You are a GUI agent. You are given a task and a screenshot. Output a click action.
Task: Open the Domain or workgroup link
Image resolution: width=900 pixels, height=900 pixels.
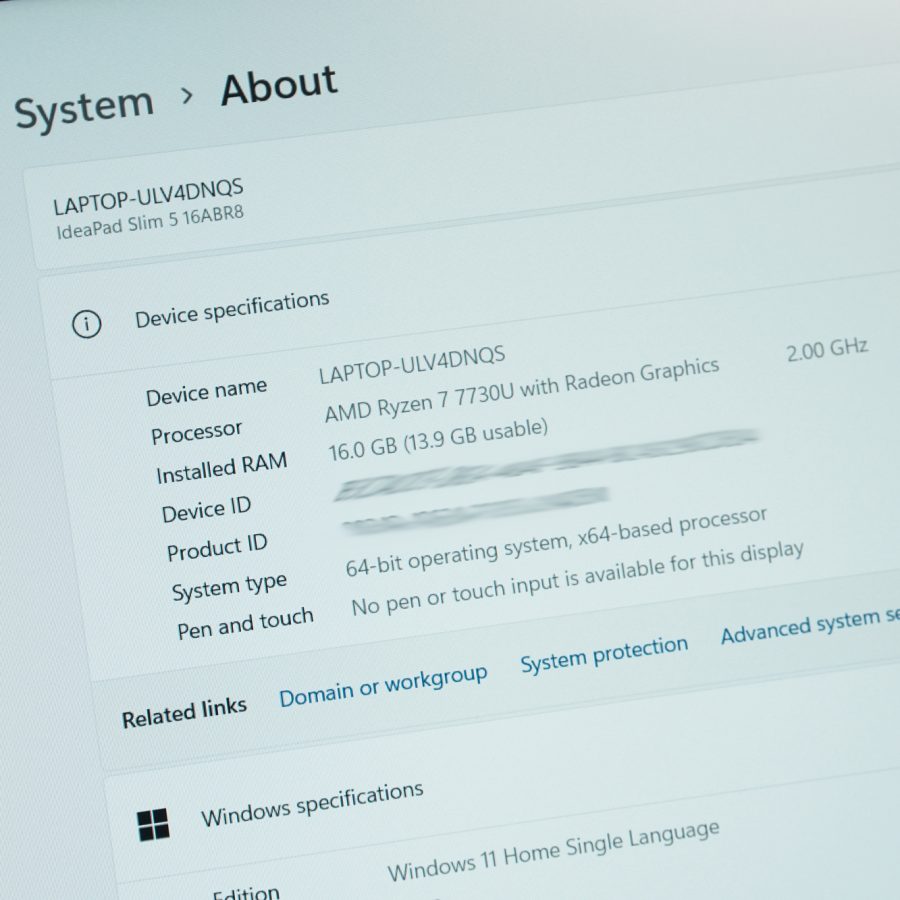(383, 685)
